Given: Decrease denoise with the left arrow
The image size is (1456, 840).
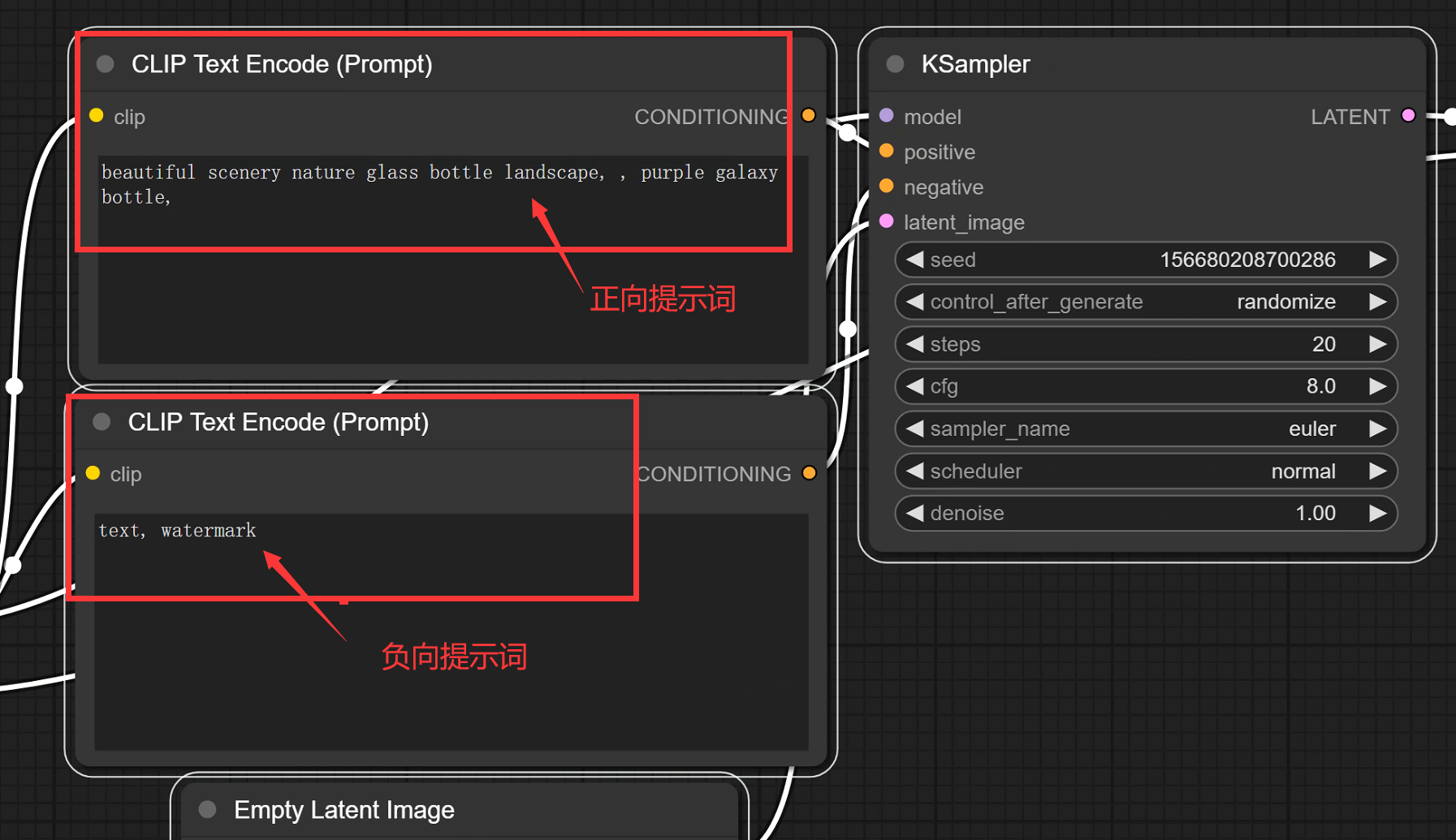Looking at the screenshot, I should tap(914, 513).
